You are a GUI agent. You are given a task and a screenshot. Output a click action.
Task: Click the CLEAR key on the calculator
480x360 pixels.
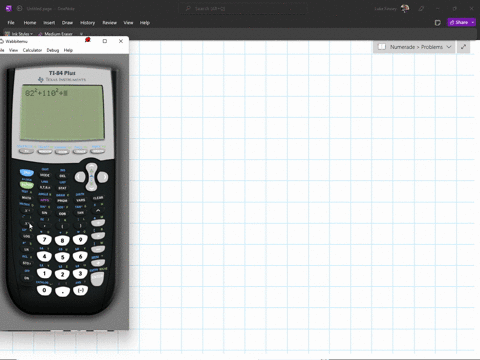[x=98, y=198]
